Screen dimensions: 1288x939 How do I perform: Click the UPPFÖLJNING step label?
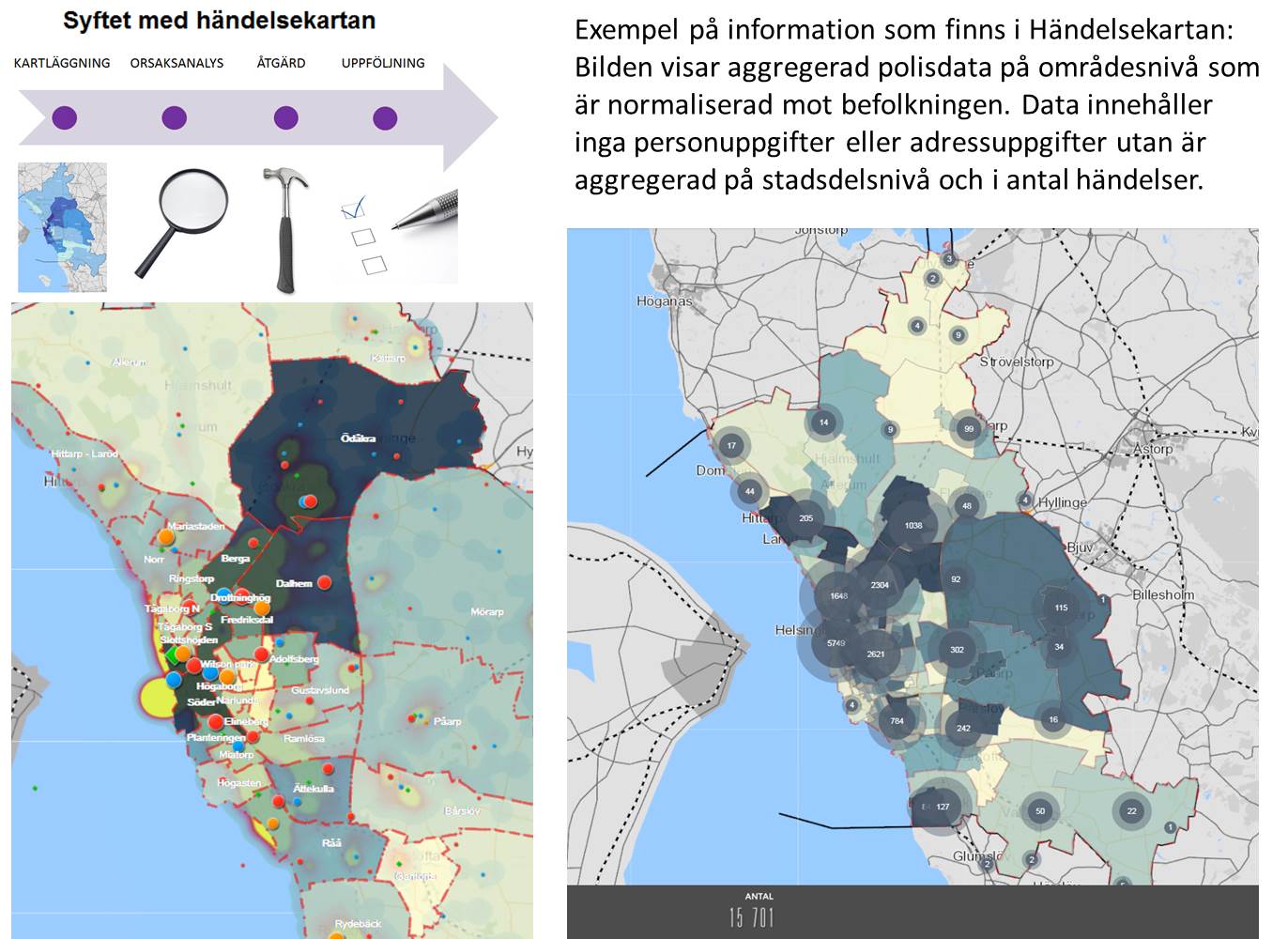point(383,63)
